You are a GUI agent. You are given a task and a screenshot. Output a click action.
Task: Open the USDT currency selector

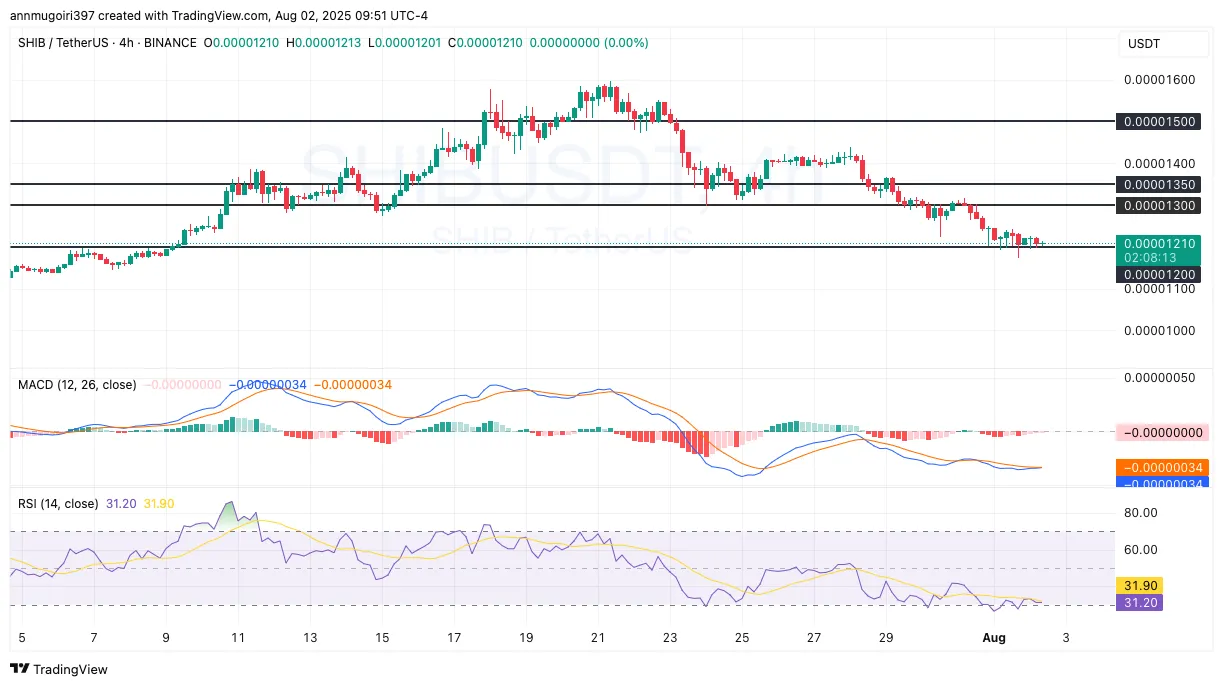click(x=1163, y=43)
